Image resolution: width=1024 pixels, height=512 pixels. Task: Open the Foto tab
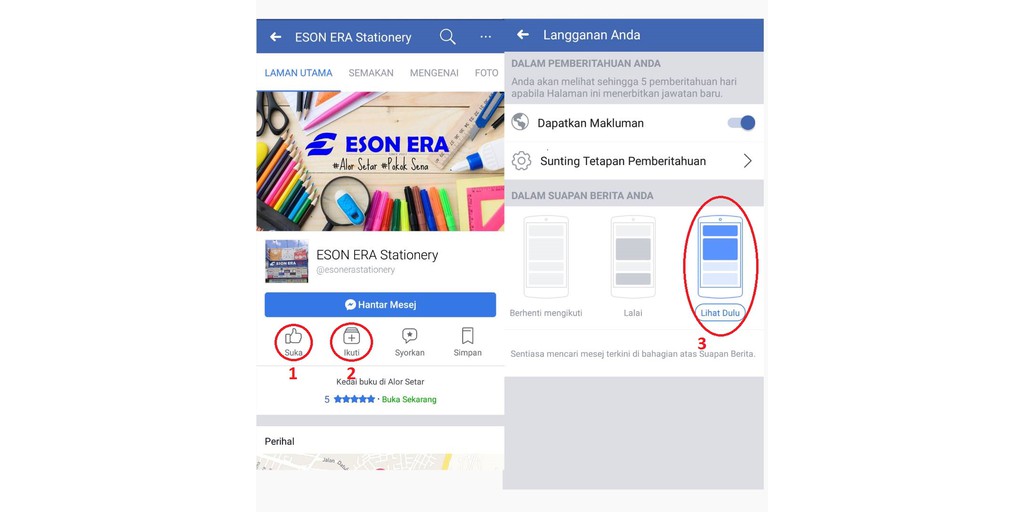(x=487, y=73)
